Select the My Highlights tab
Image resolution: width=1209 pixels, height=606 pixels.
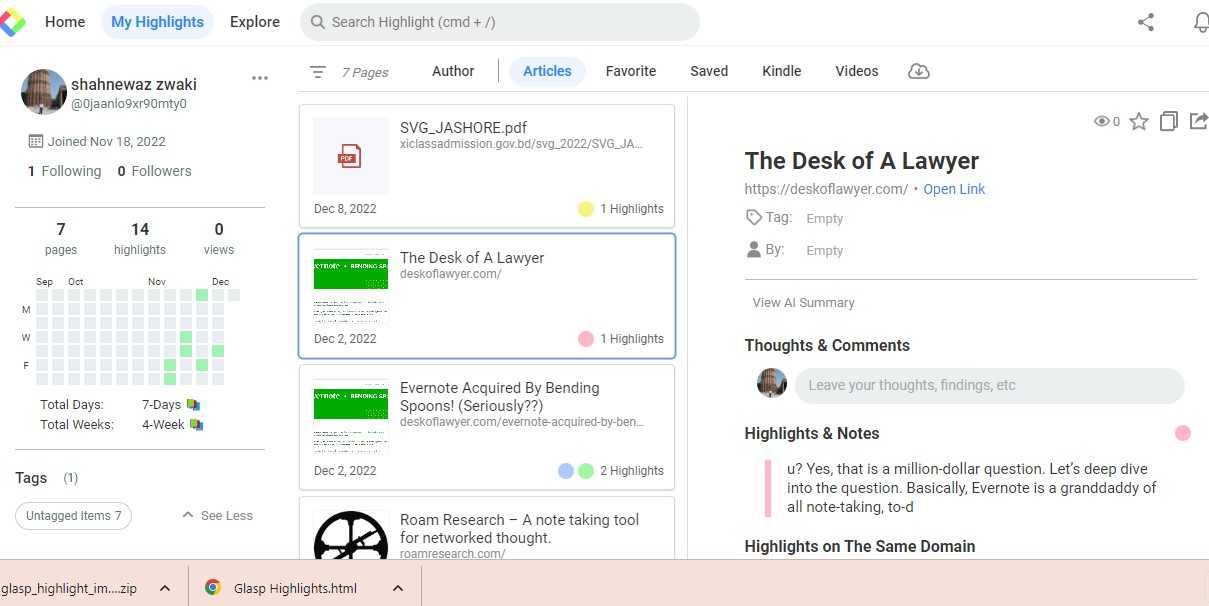(x=157, y=22)
